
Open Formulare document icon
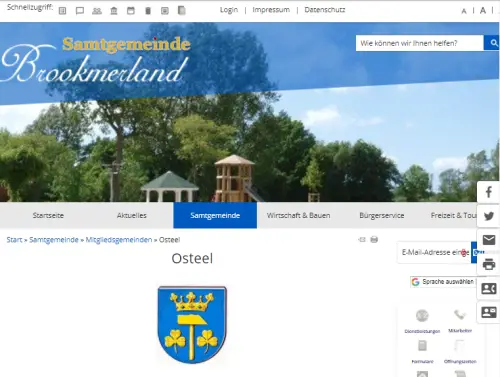point(422,346)
